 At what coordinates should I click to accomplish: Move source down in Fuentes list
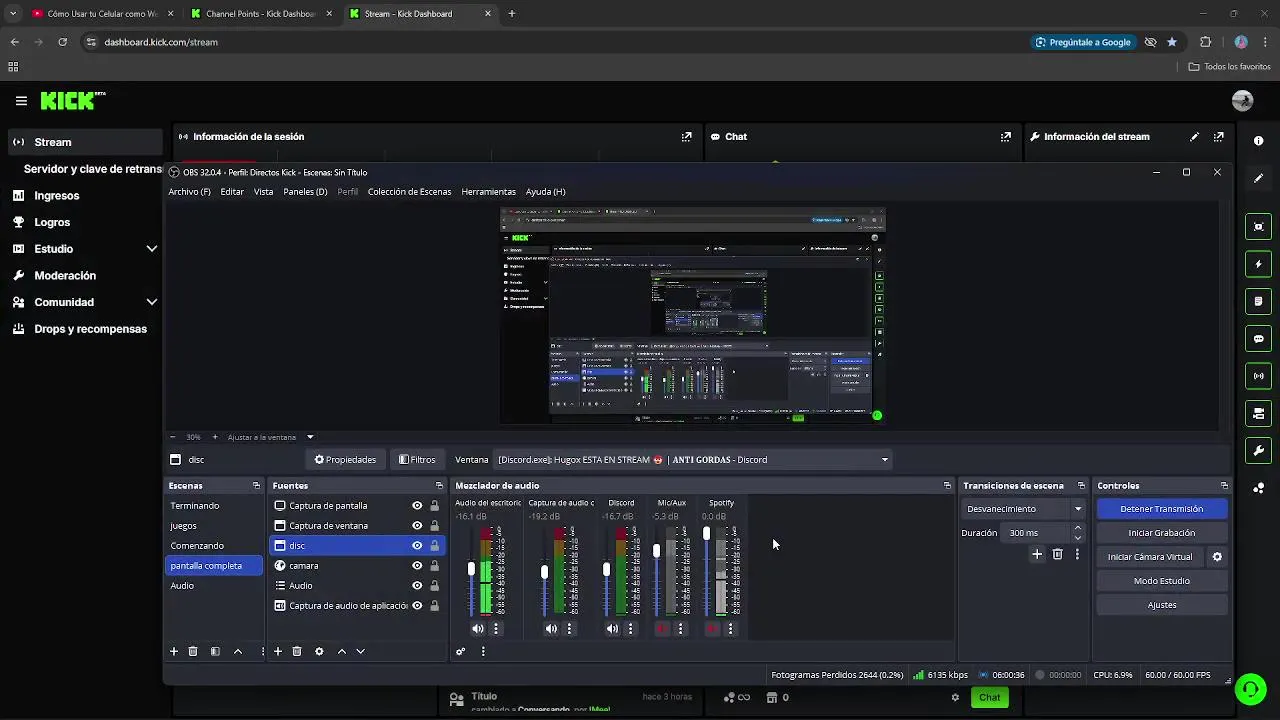(x=360, y=651)
